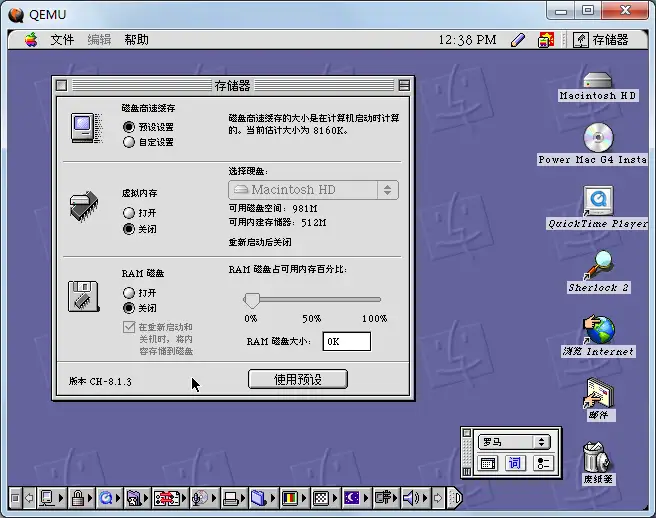Open the Apple menu
Viewport: 656px width, 518px height.
click(31, 40)
